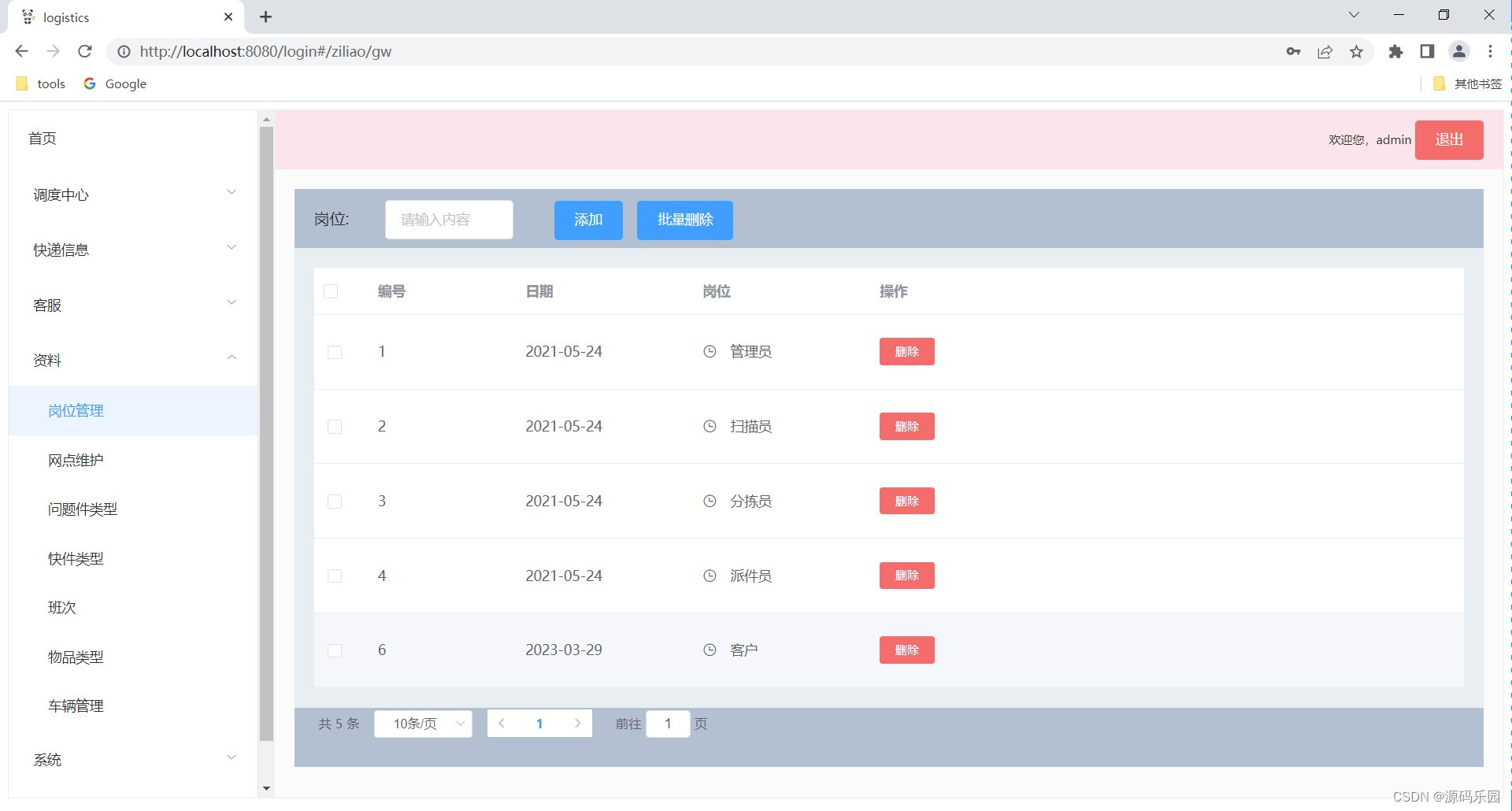Screen dimensions: 1512x811
Task: Open saved passwords key icon
Action: tap(1293, 51)
